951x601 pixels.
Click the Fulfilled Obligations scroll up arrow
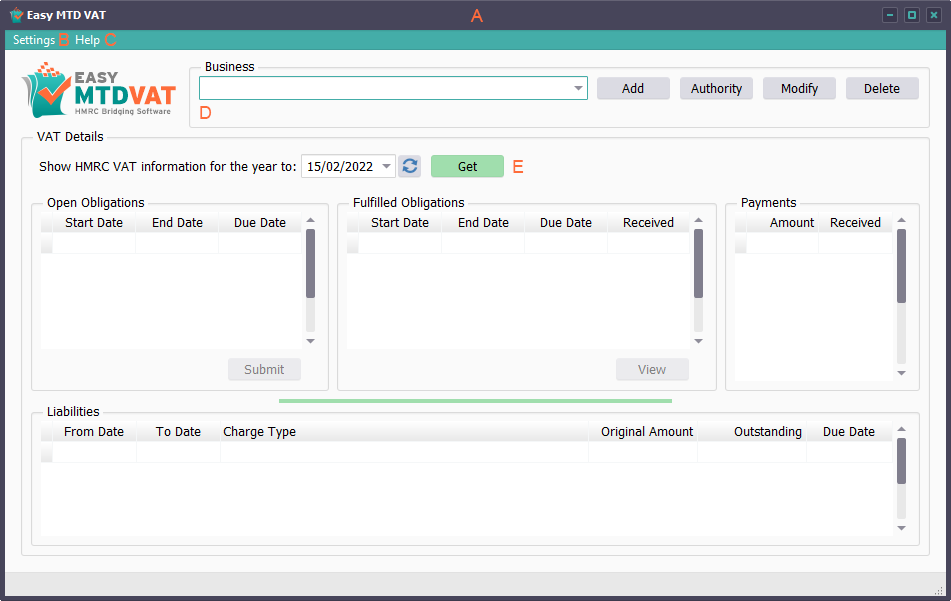point(698,220)
